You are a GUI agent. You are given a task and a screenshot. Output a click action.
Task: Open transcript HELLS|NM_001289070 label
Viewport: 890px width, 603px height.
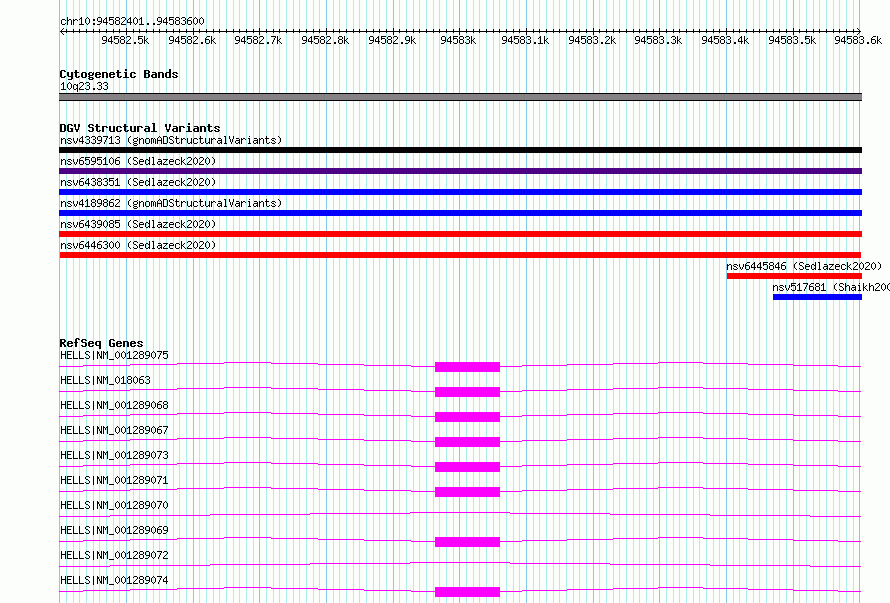[114, 505]
